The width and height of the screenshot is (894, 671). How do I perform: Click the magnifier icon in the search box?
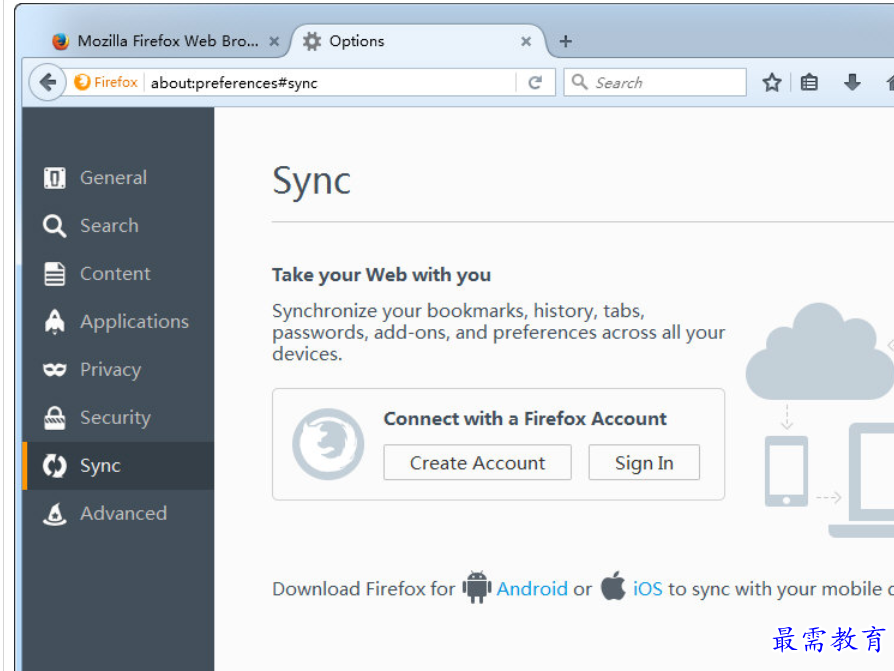coord(579,82)
